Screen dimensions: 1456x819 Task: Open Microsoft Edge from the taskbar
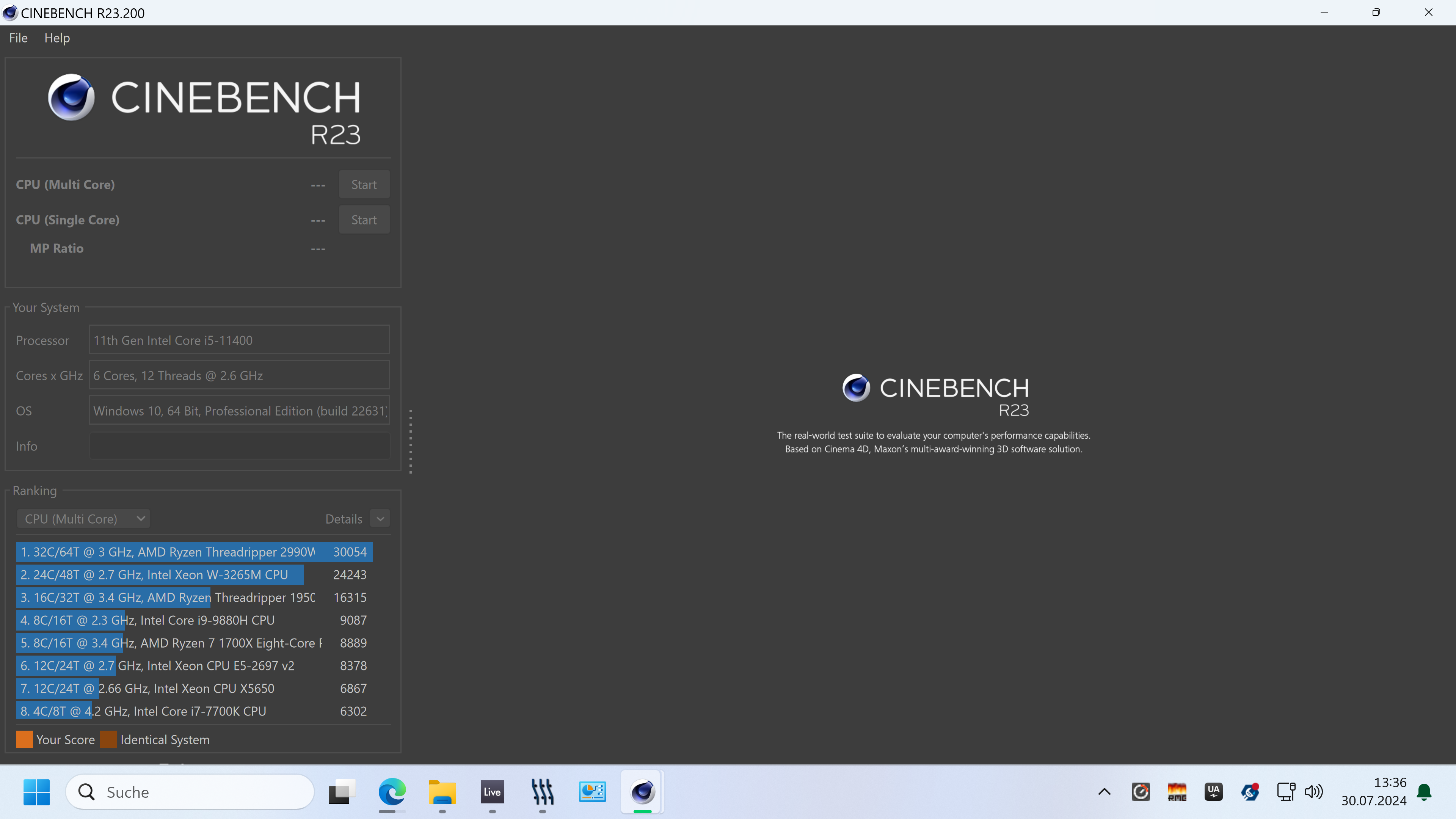pos(392,792)
